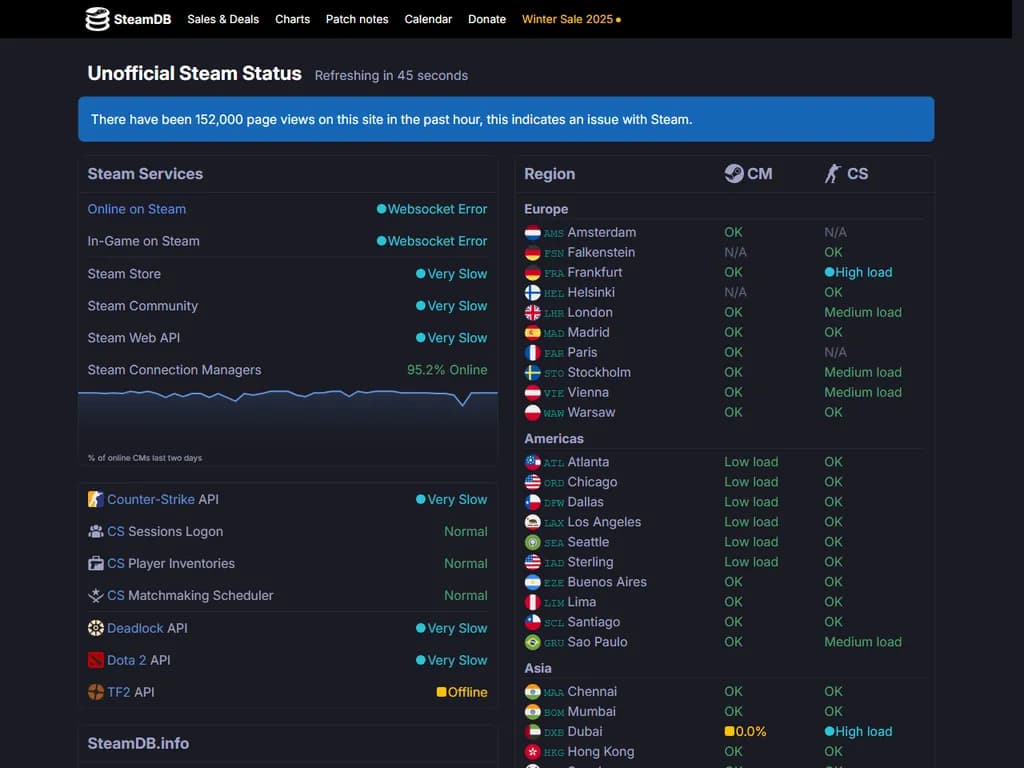
Task: Click the Counter-Strike game icon
Action: 96,499
